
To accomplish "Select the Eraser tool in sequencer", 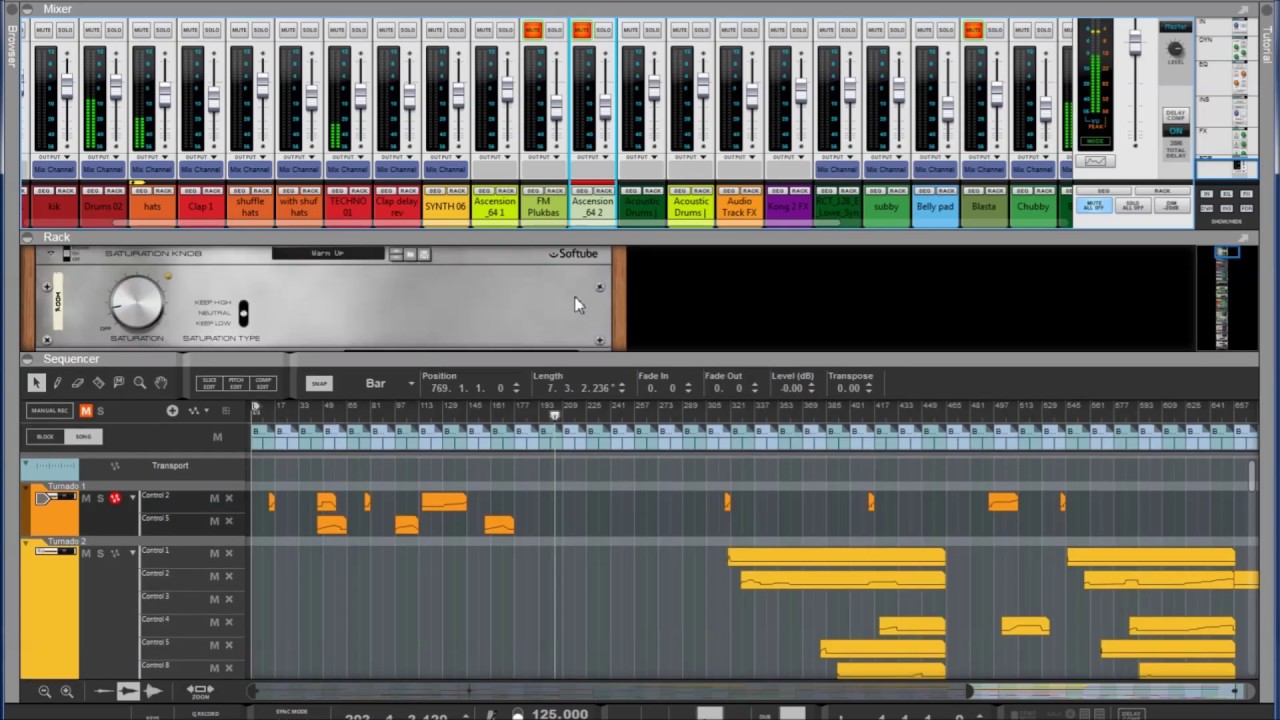I will coord(77,383).
